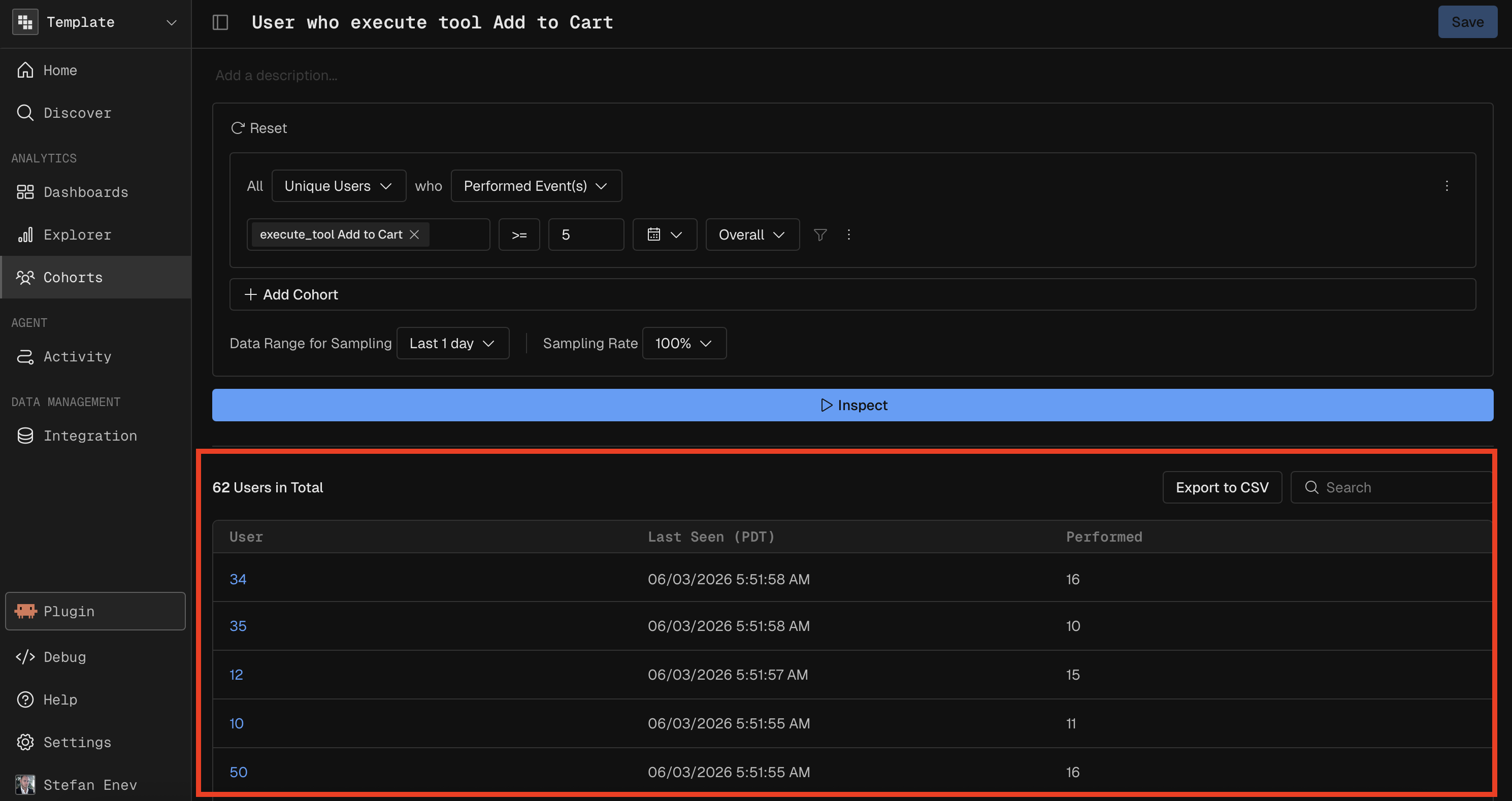Click the Save button
Viewport: 1512px width, 801px height.
coord(1467,22)
